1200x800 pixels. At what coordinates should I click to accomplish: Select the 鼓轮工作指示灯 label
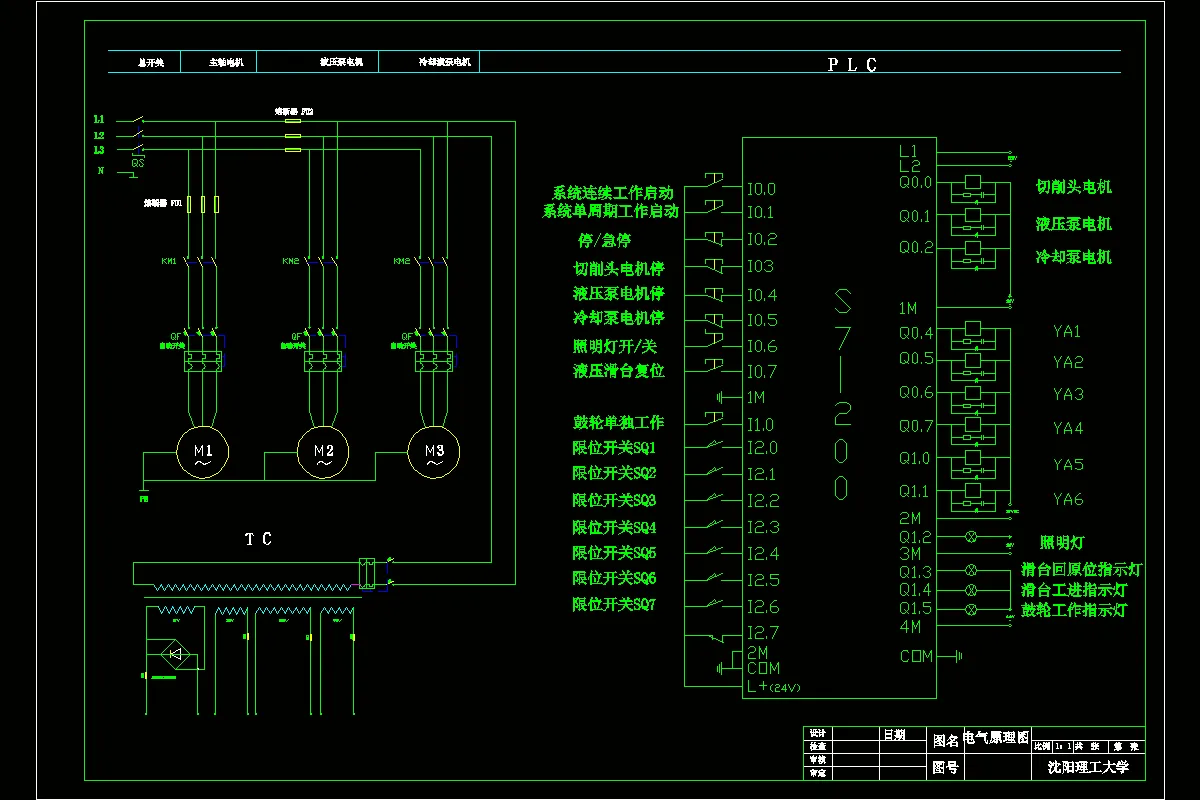[x=1074, y=610]
